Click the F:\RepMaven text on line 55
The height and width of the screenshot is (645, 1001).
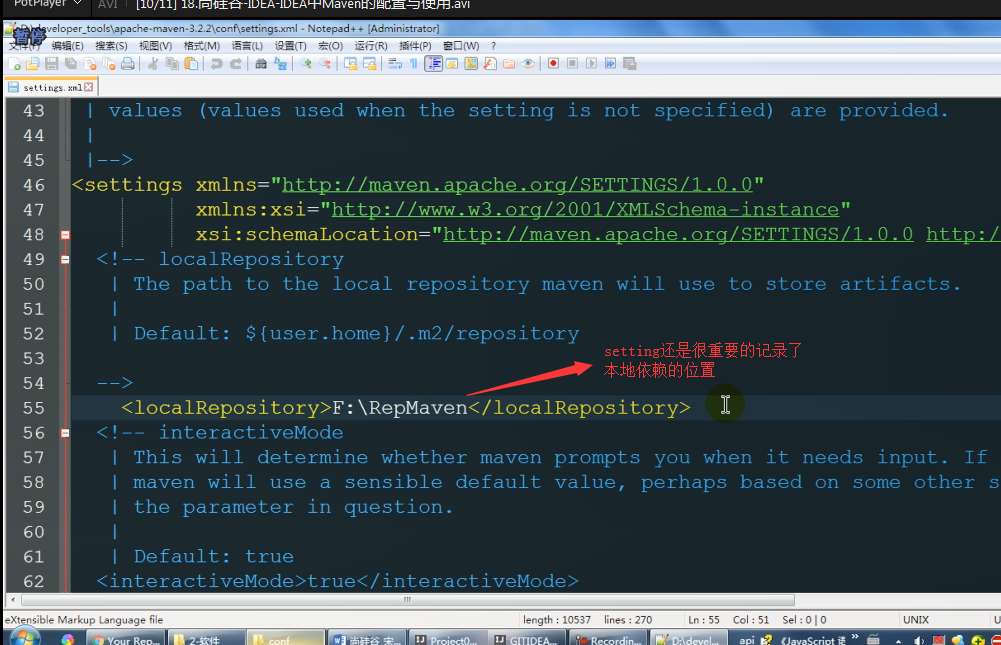pyautogui.click(x=400, y=408)
